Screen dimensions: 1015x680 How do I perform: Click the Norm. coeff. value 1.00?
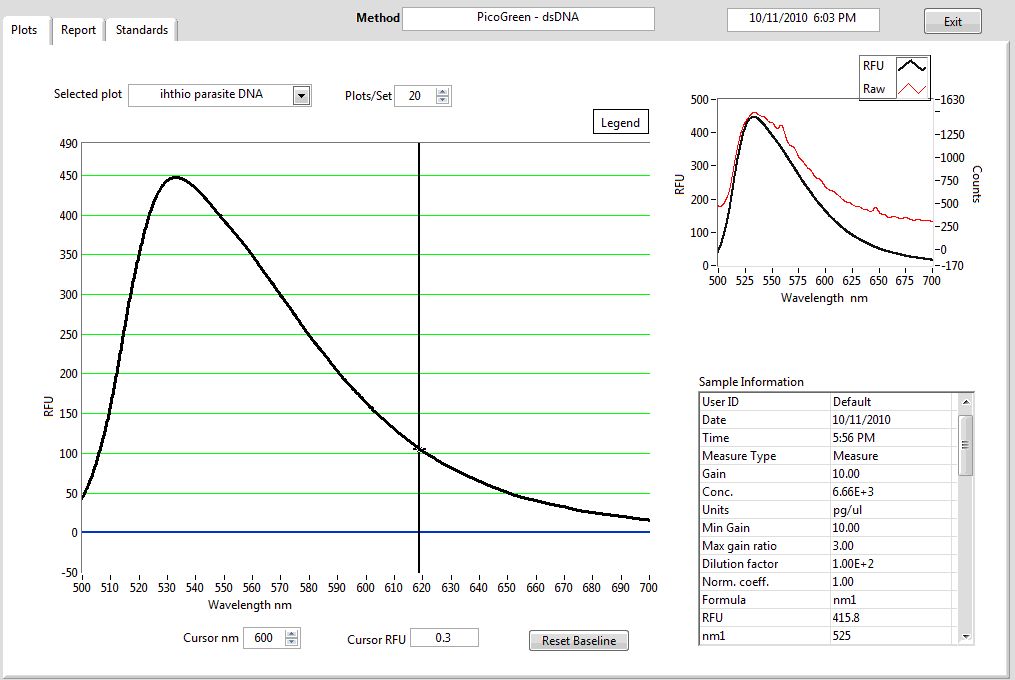click(843, 582)
